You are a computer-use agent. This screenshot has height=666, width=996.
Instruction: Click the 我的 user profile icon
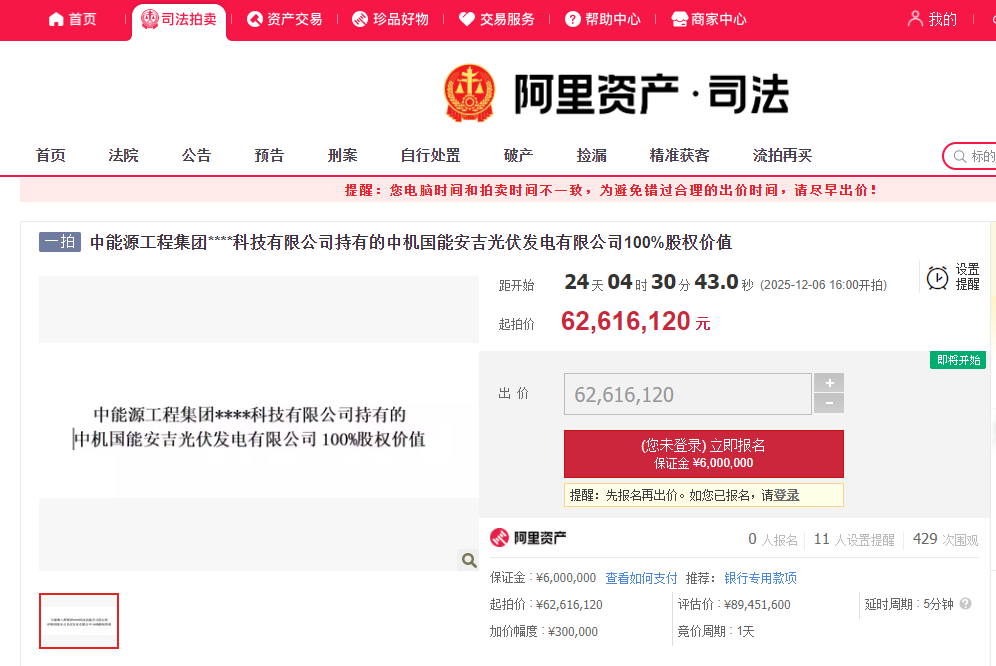[915, 18]
